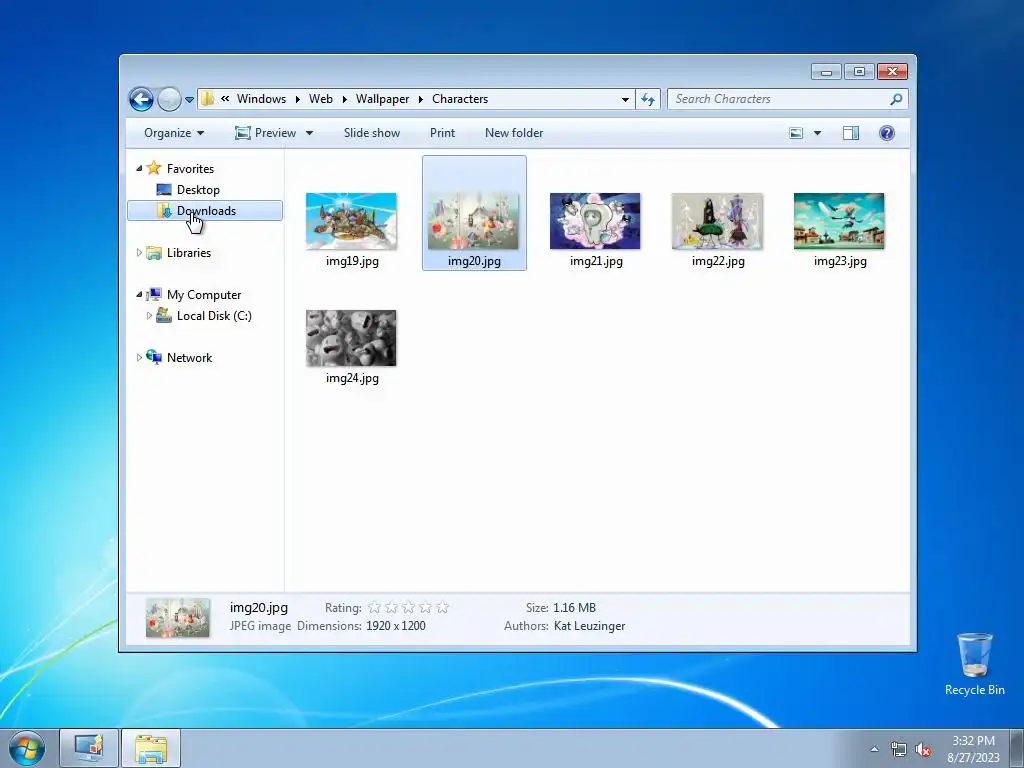Create a New folder from toolbar
This screenshot has width=1024, height=768.
pos(514,133)
